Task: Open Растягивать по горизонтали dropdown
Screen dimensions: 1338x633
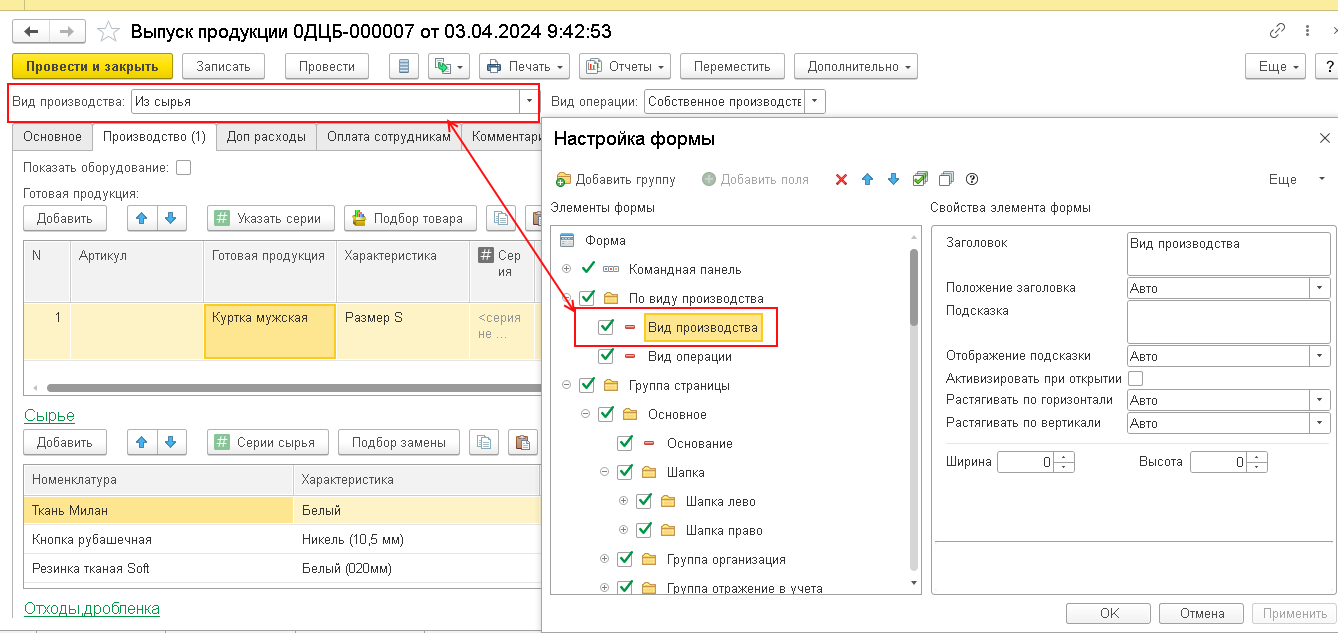Action: [1320, 400]
